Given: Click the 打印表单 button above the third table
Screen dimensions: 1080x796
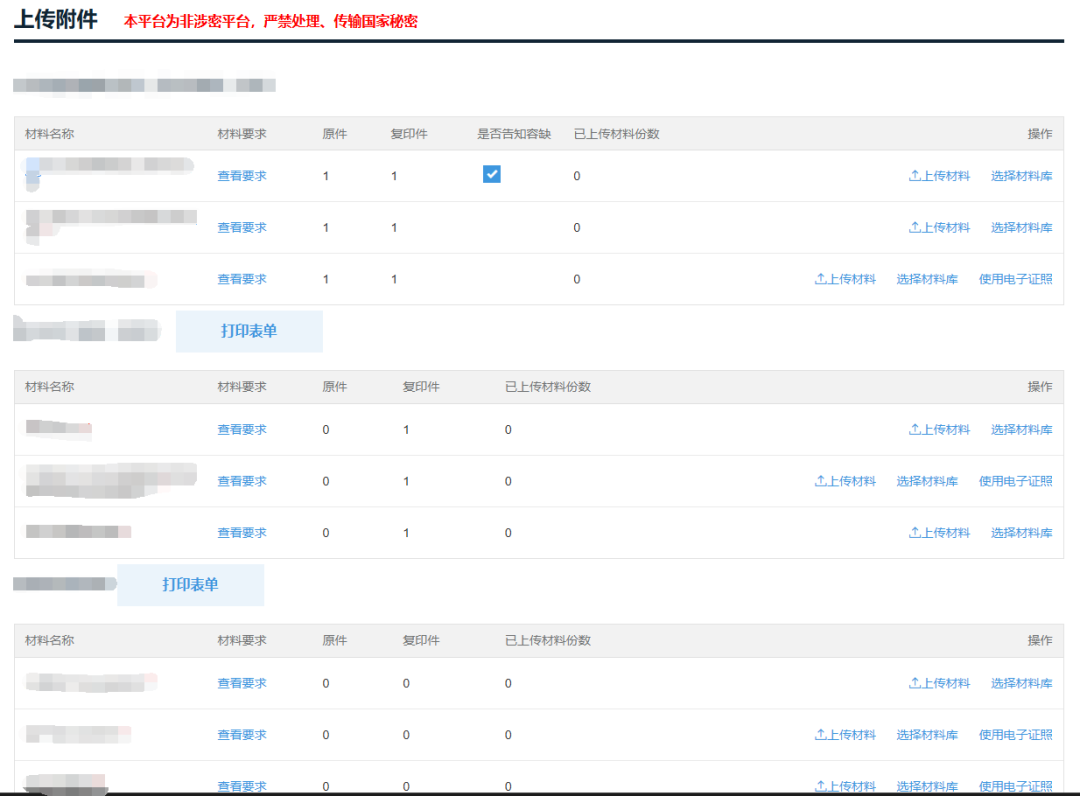Looking at the screenshot, I should pyautogui.click(x=190, y=585).
